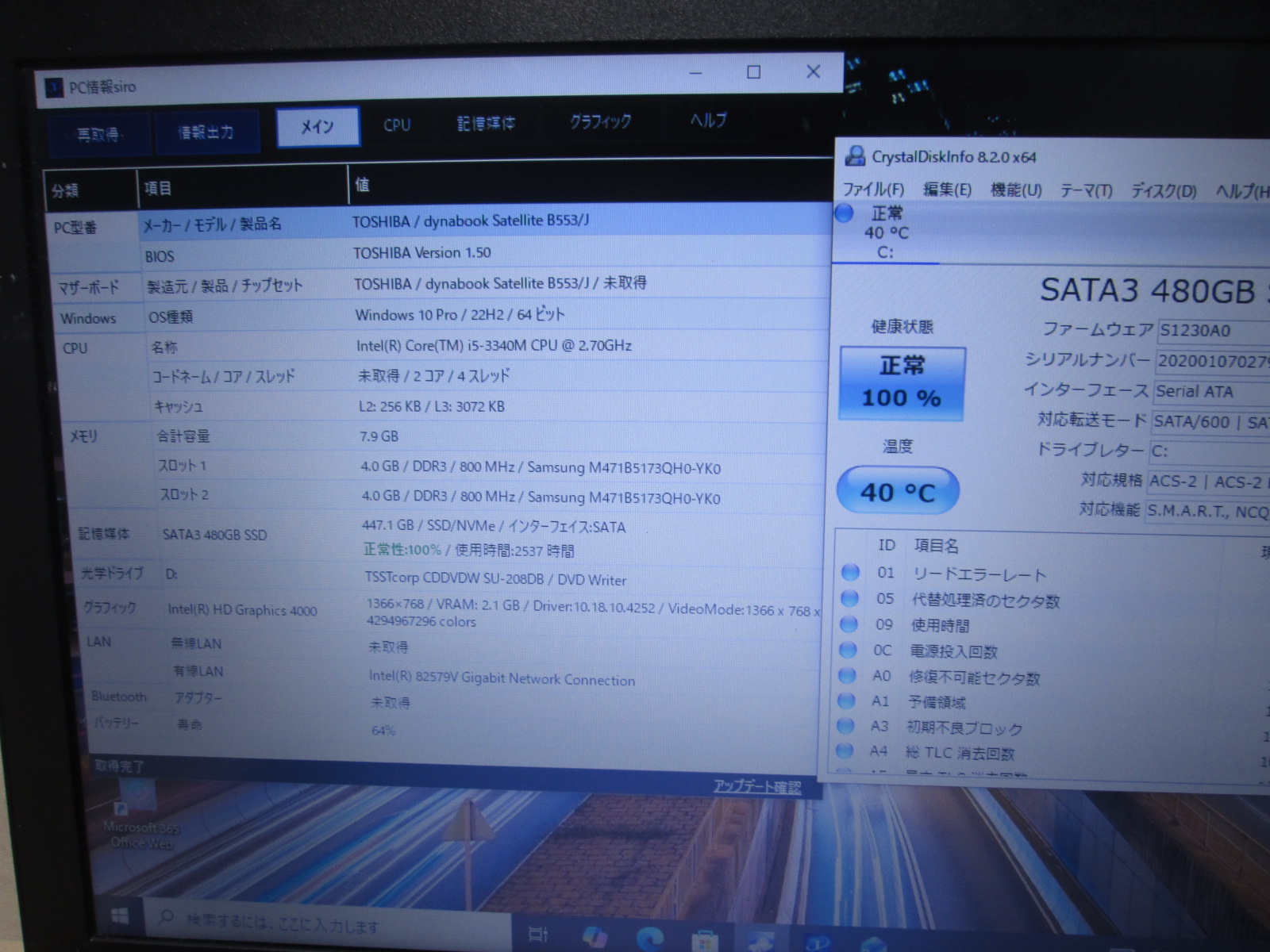The height and width of the screenshot is (952, 1270).
Task: Click the PC情報siro app icon in title bar
Action: click(x=53, y=87)
